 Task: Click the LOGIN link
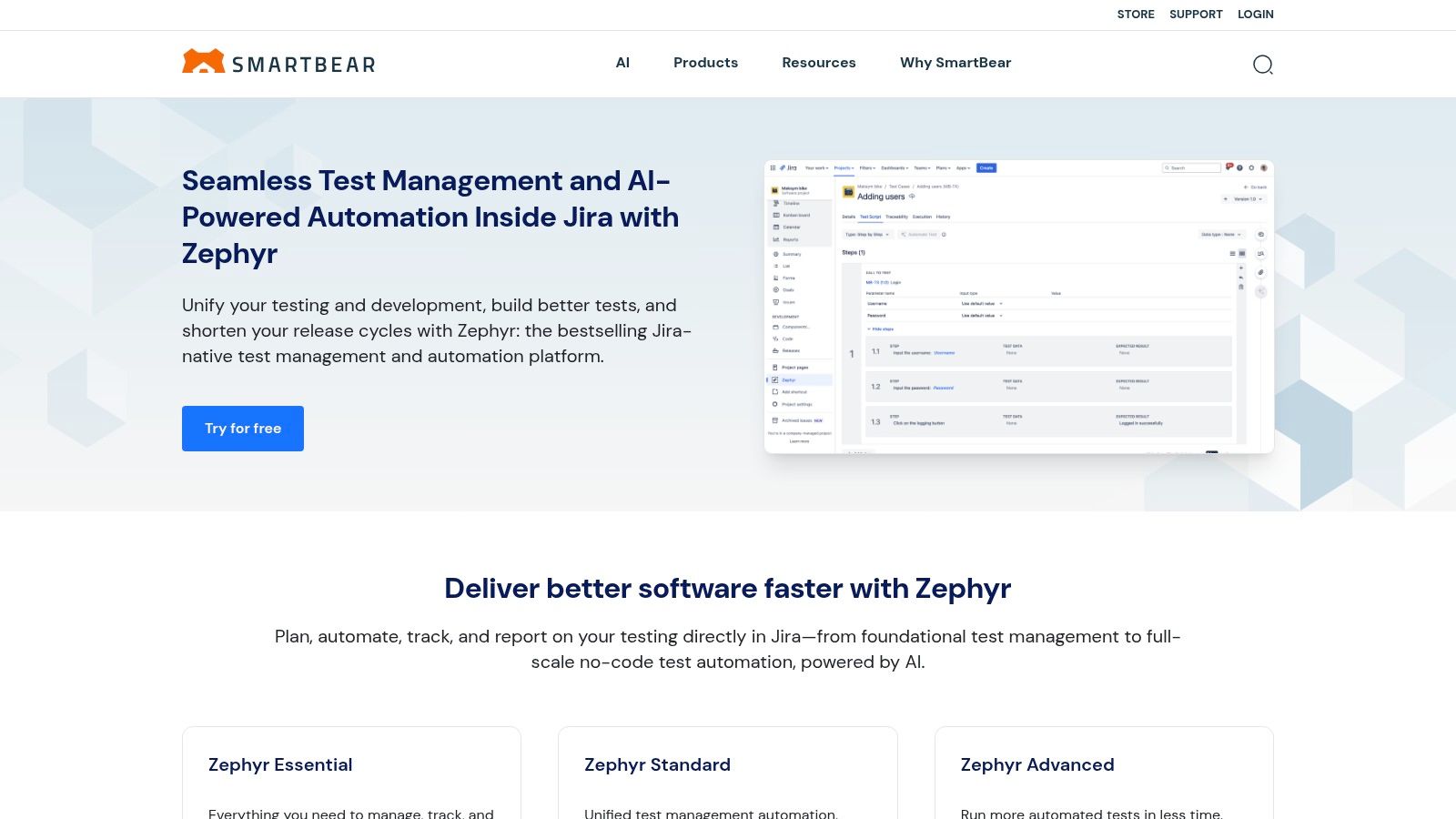click(1256, 15)
